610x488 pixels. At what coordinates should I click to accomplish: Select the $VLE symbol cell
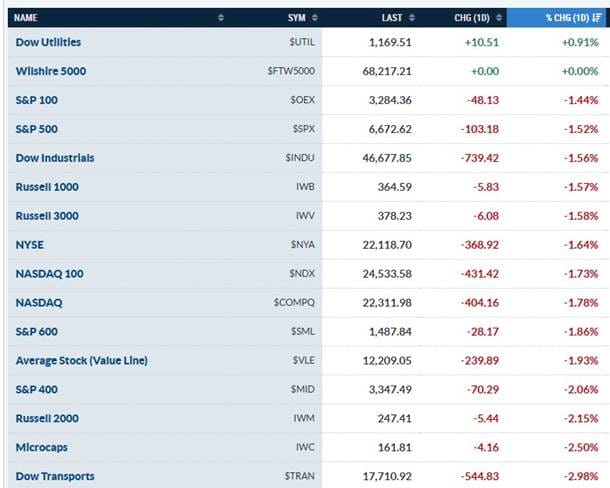304,360
